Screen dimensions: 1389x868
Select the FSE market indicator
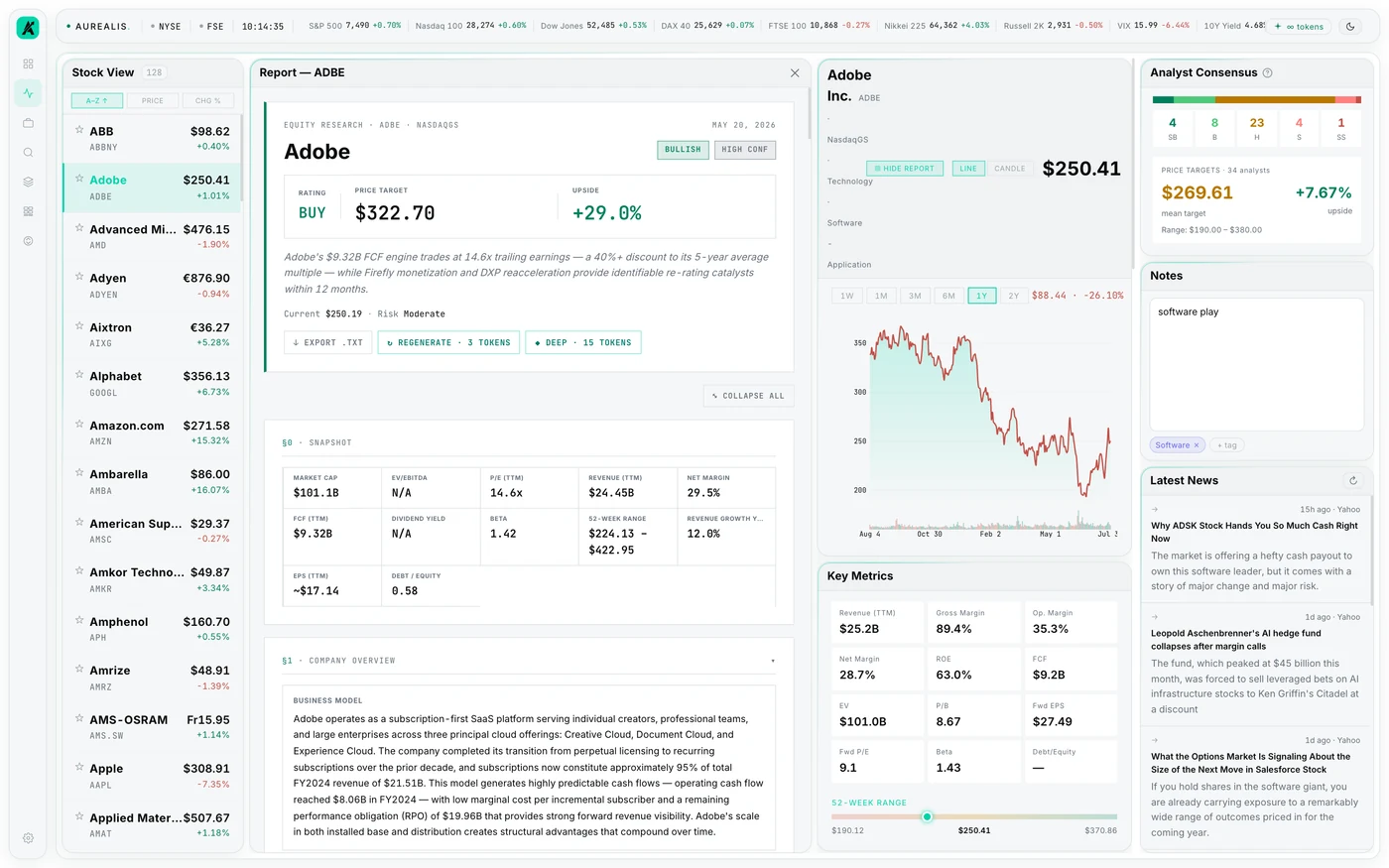211,27
